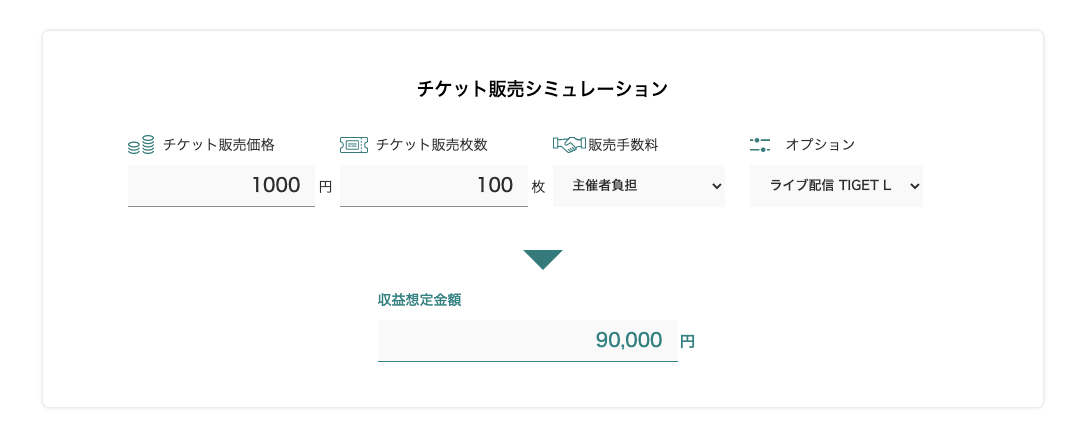Screen dimensions: 1089x436
Task: Click the チケット販売シミュレーション heading
Action: click(x=542, y=89)
